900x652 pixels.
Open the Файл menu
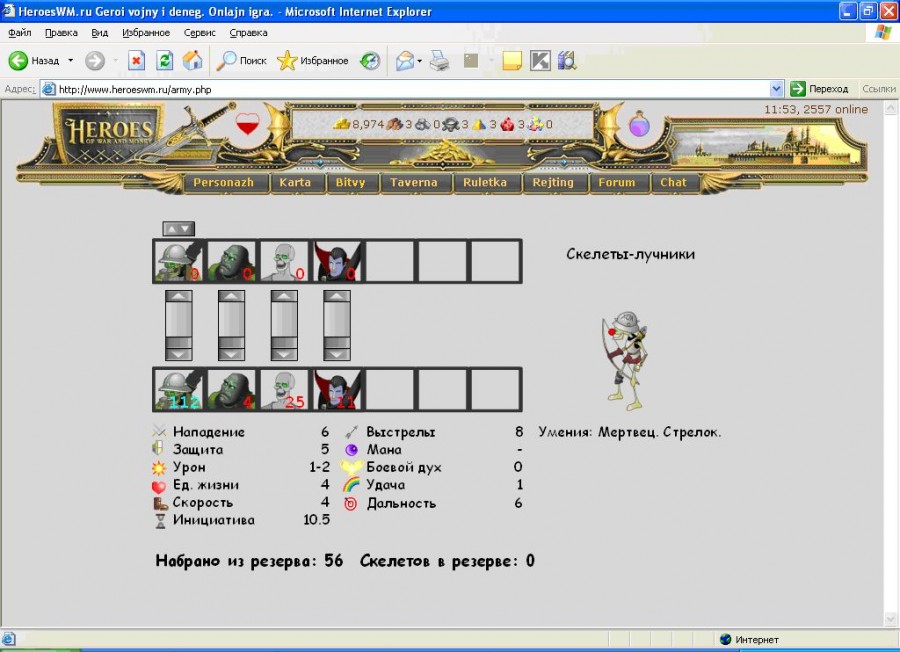(20, 33)
